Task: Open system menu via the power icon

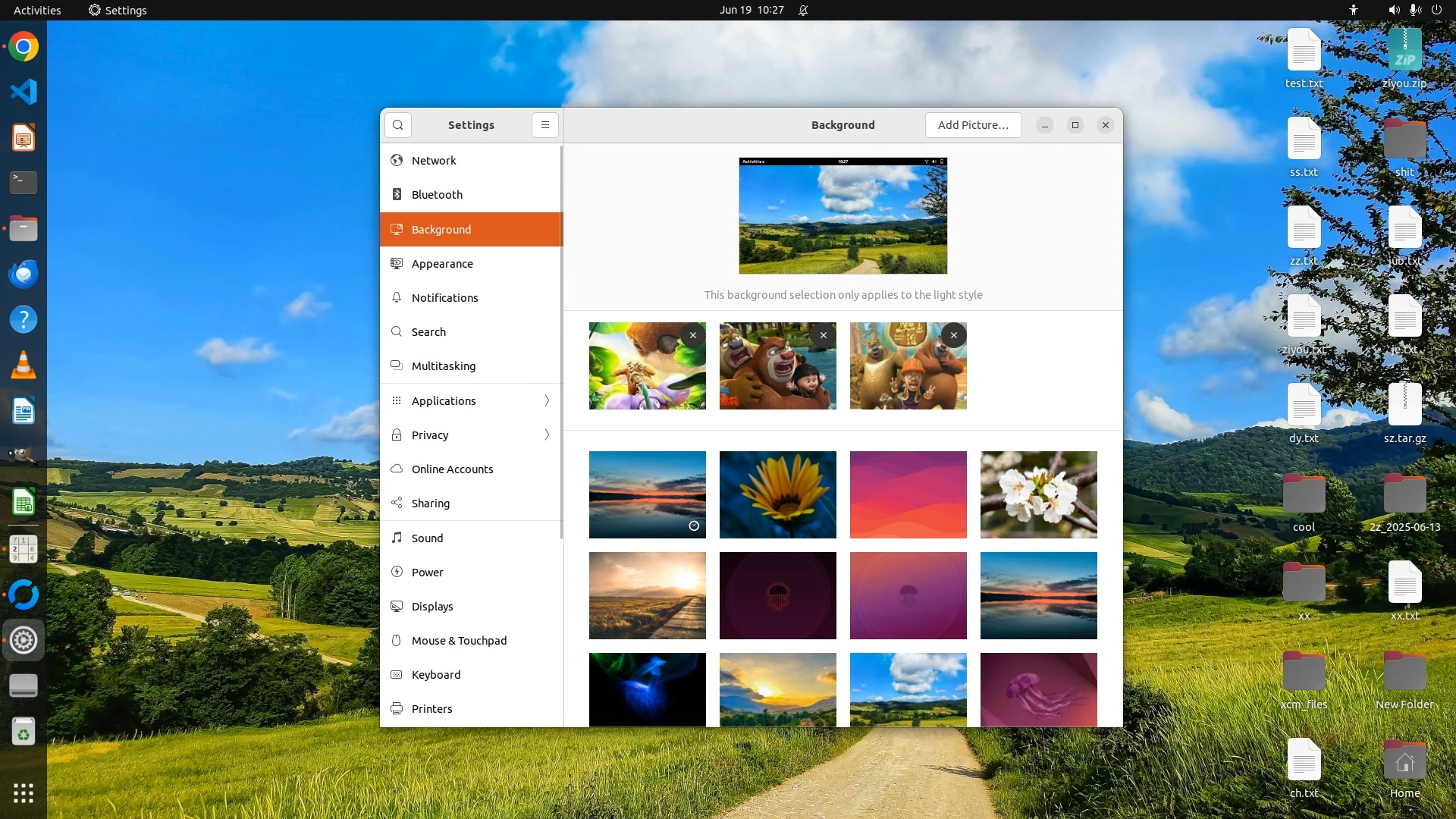Action: (1436, 11)
